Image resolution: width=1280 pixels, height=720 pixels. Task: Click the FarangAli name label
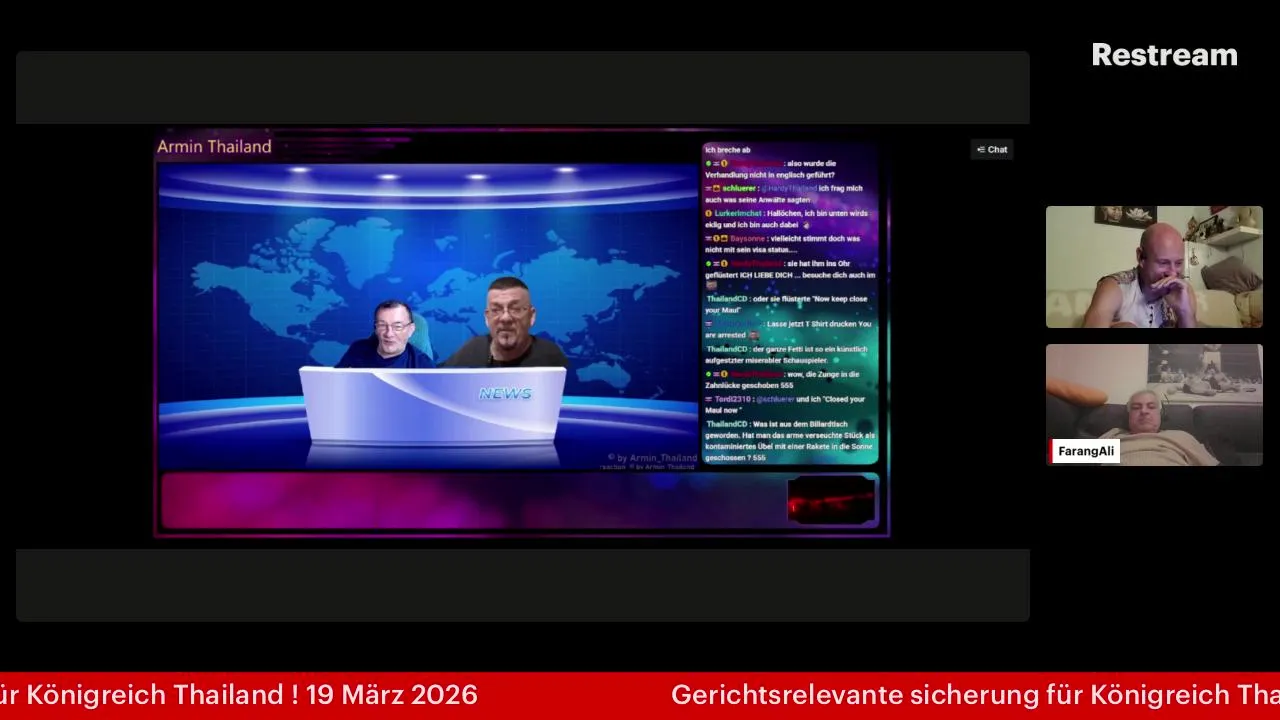coord(1085,451)
